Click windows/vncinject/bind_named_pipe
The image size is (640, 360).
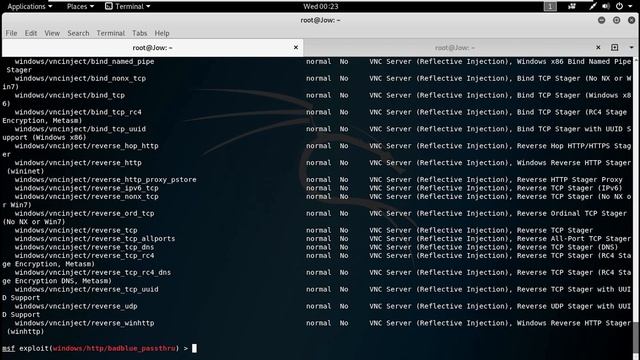pyautogui.click(x=84, y=62)
